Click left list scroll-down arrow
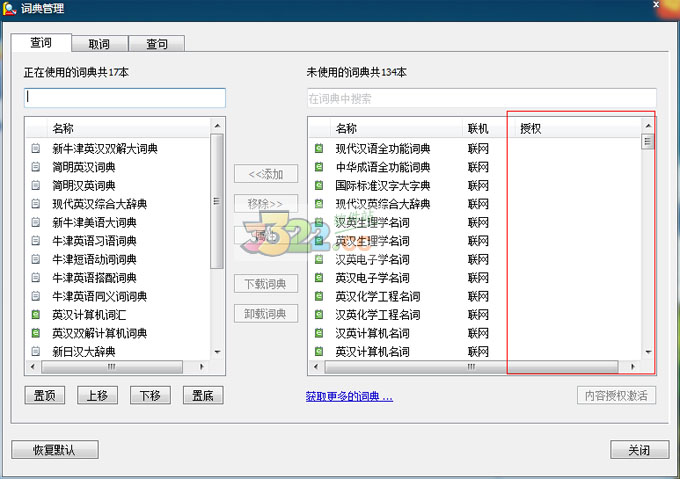 (217, 352)
